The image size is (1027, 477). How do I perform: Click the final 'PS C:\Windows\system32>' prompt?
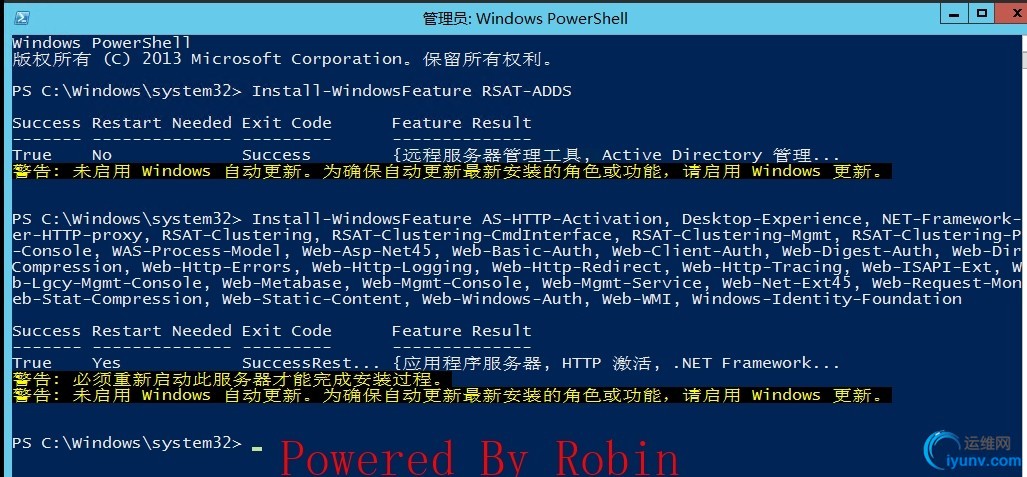click(x=127, y=443)
